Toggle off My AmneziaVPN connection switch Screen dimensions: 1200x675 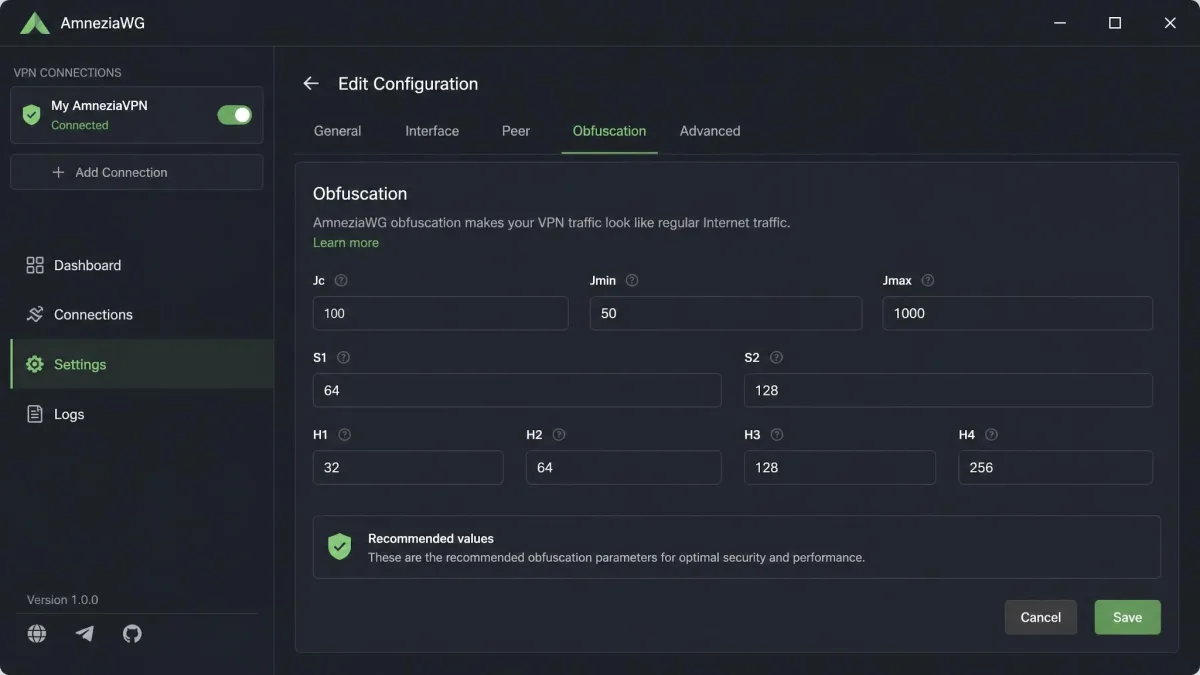[235, 115]
